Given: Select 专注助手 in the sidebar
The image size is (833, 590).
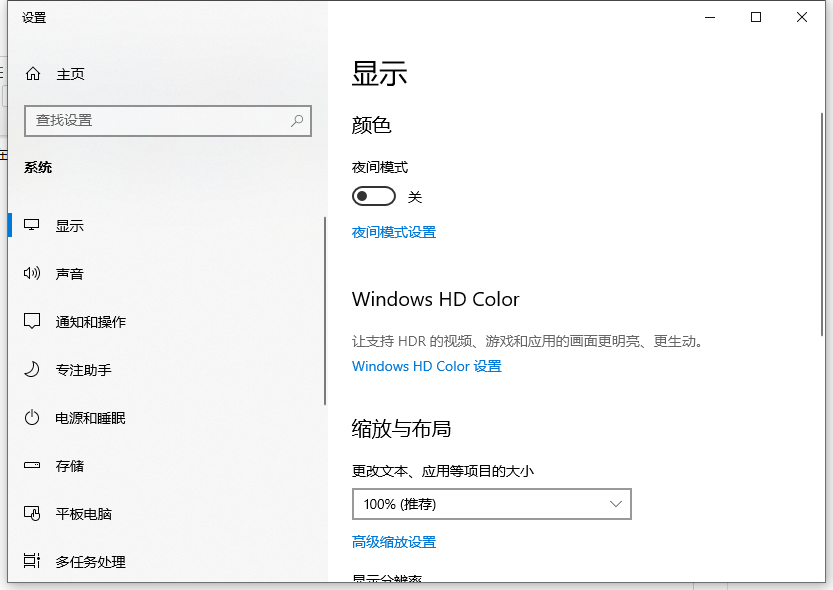Looking at the screenshot, I should tap(83, 370).
